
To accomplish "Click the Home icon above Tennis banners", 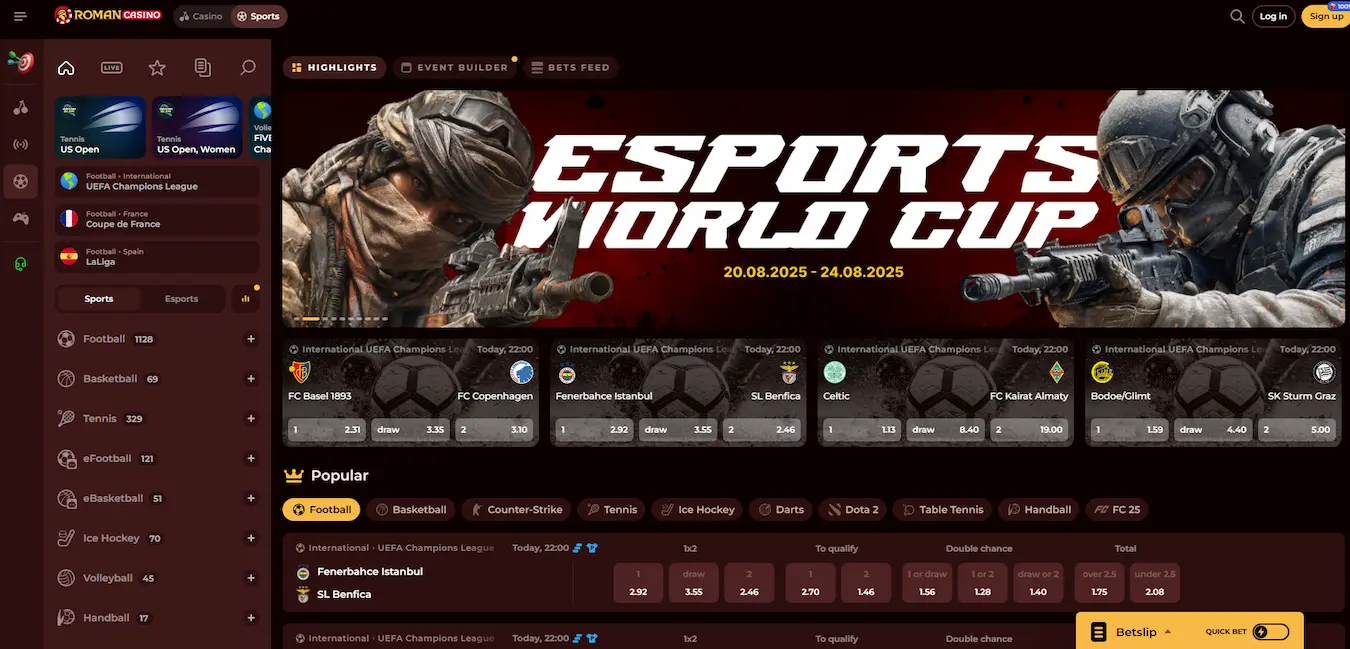I will [x=65, y=67].
